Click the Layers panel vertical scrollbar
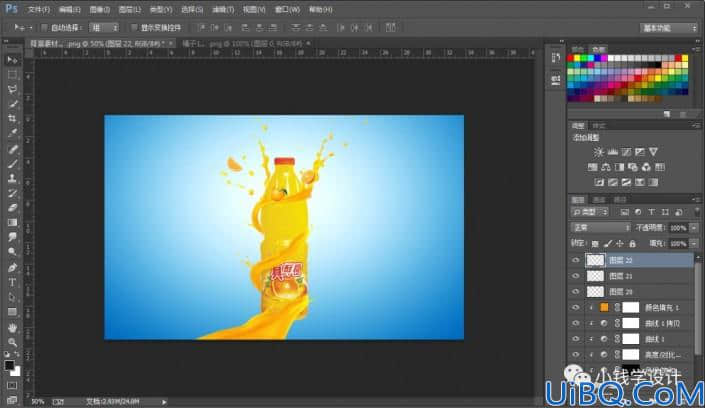The width and height of the screenshot is (705, 408). [697, 310]
